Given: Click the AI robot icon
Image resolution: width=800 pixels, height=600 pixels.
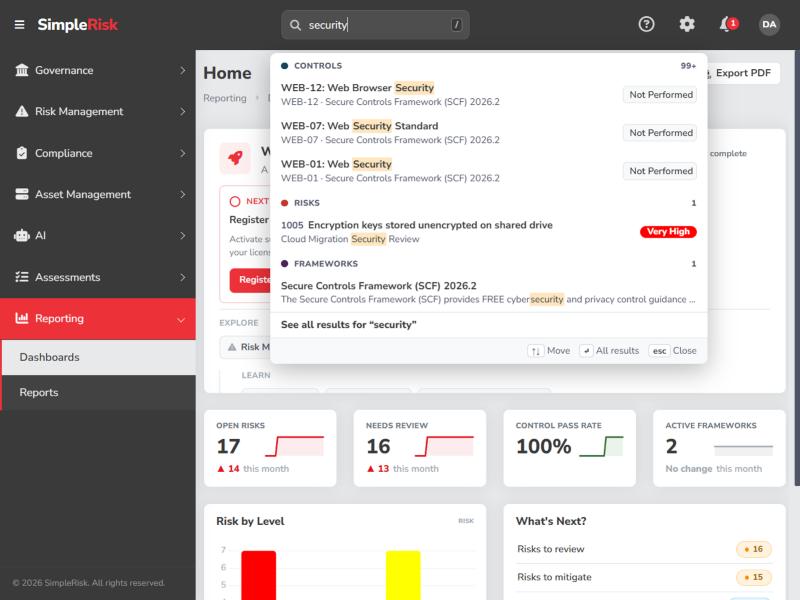Looking at the screenshot, I should click(x=22, y=236).
